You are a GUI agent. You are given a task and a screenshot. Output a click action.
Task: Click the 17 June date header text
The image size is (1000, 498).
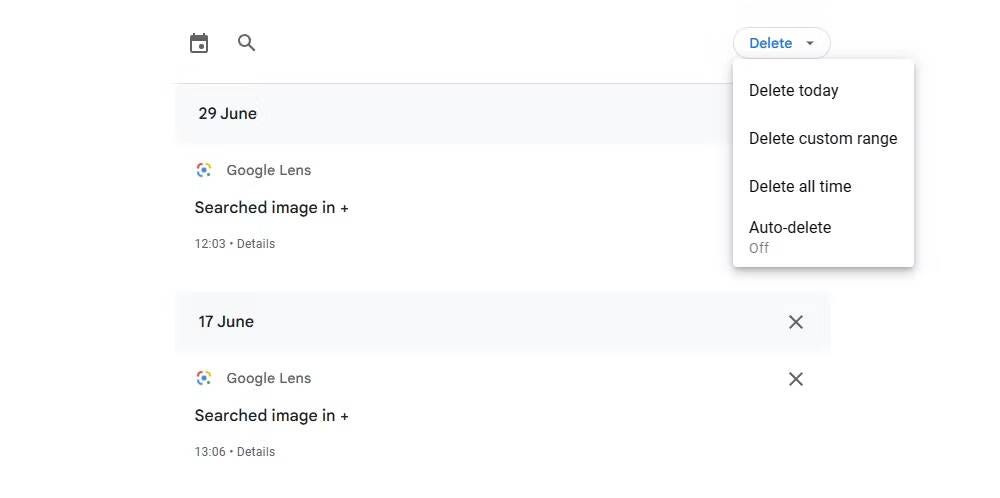tap(226, 322)
